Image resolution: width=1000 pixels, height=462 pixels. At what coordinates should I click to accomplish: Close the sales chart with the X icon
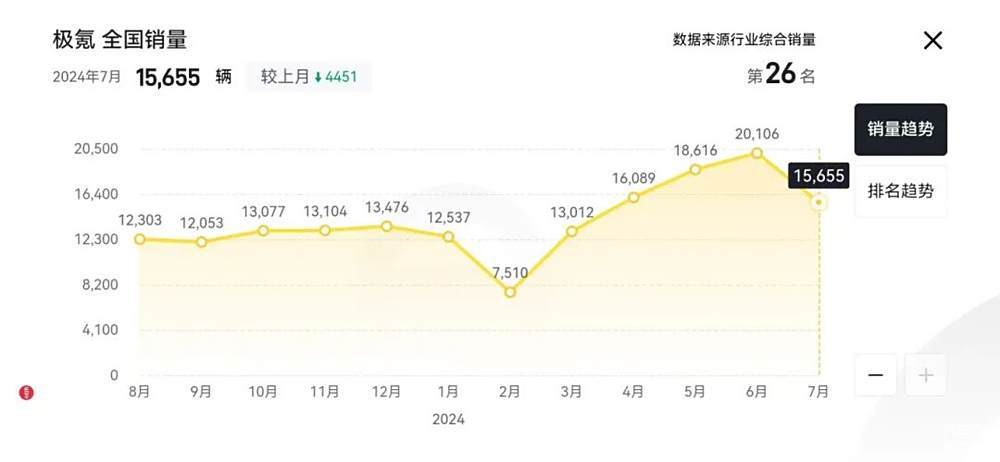pos(932,41)
